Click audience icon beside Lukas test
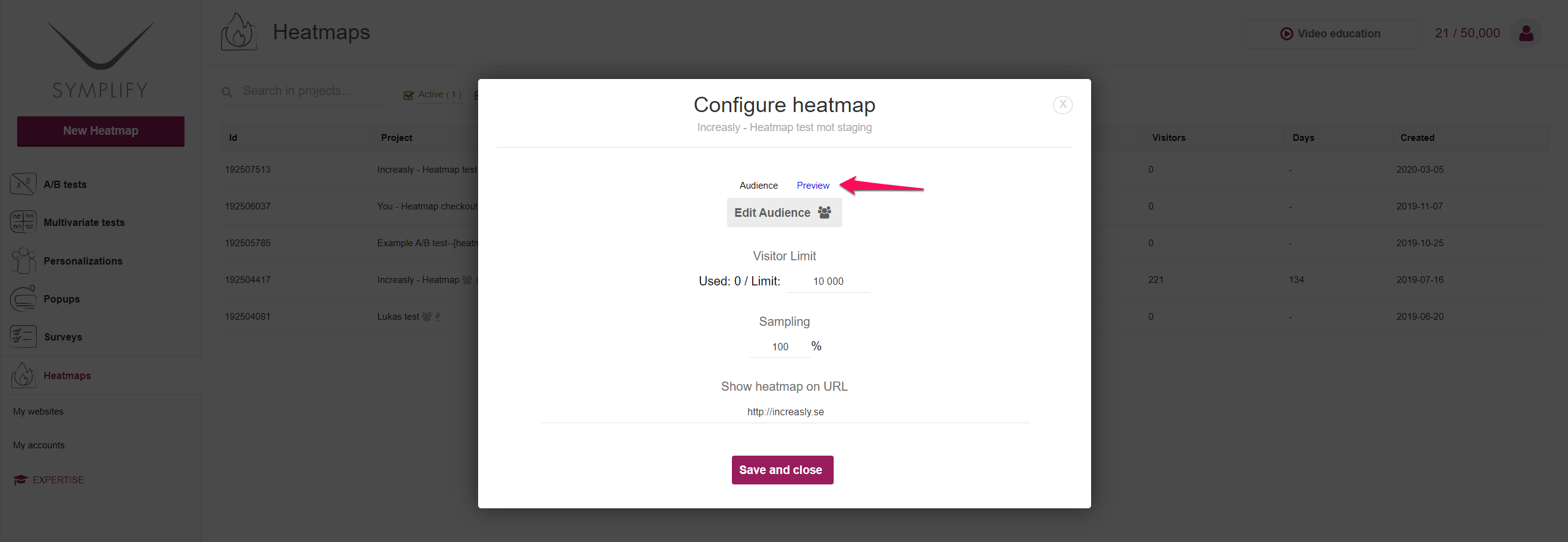 [x=427, y=317]
